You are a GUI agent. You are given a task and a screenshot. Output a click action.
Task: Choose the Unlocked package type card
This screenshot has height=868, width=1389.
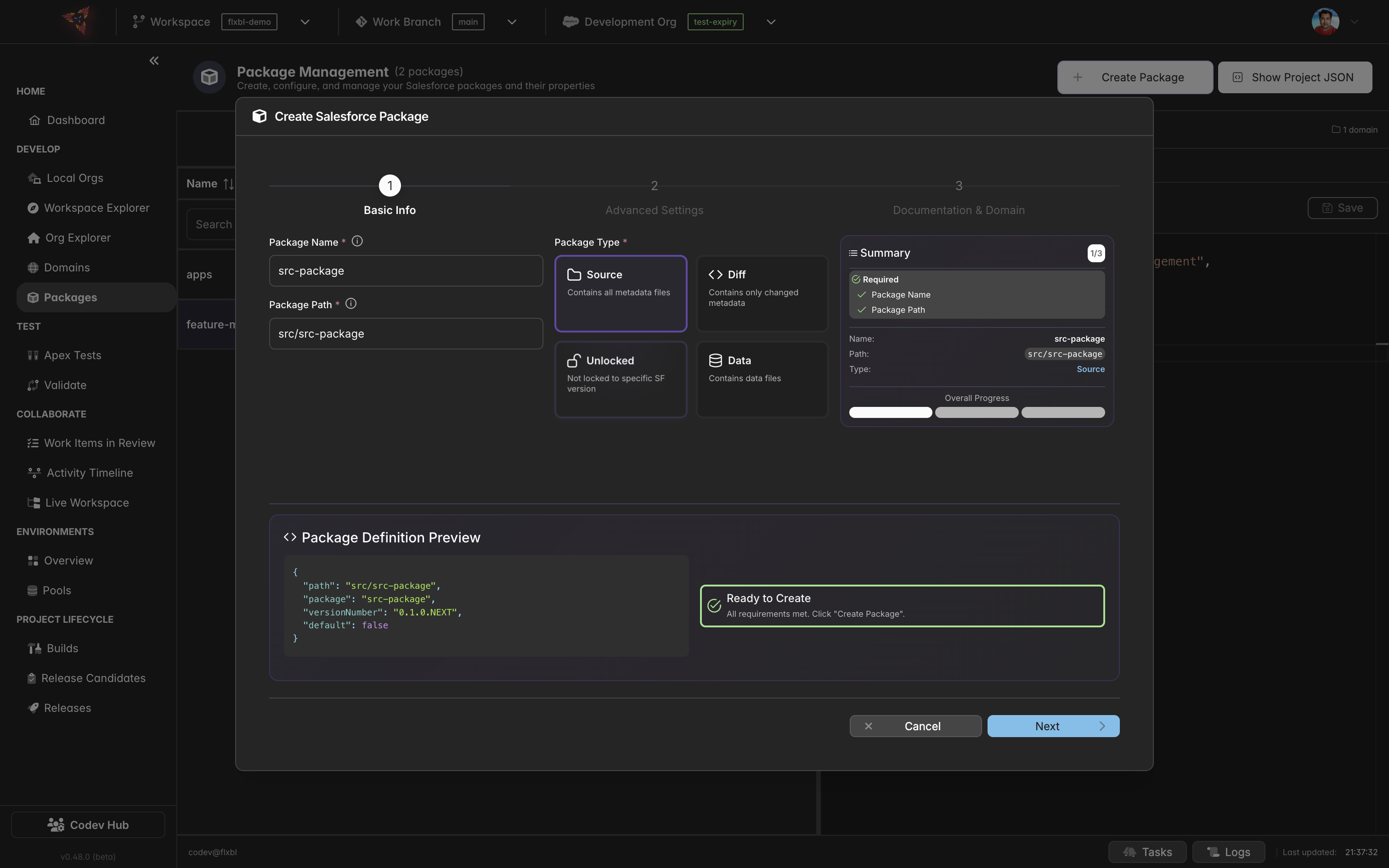pyautogui.click(x=621, y=379)
